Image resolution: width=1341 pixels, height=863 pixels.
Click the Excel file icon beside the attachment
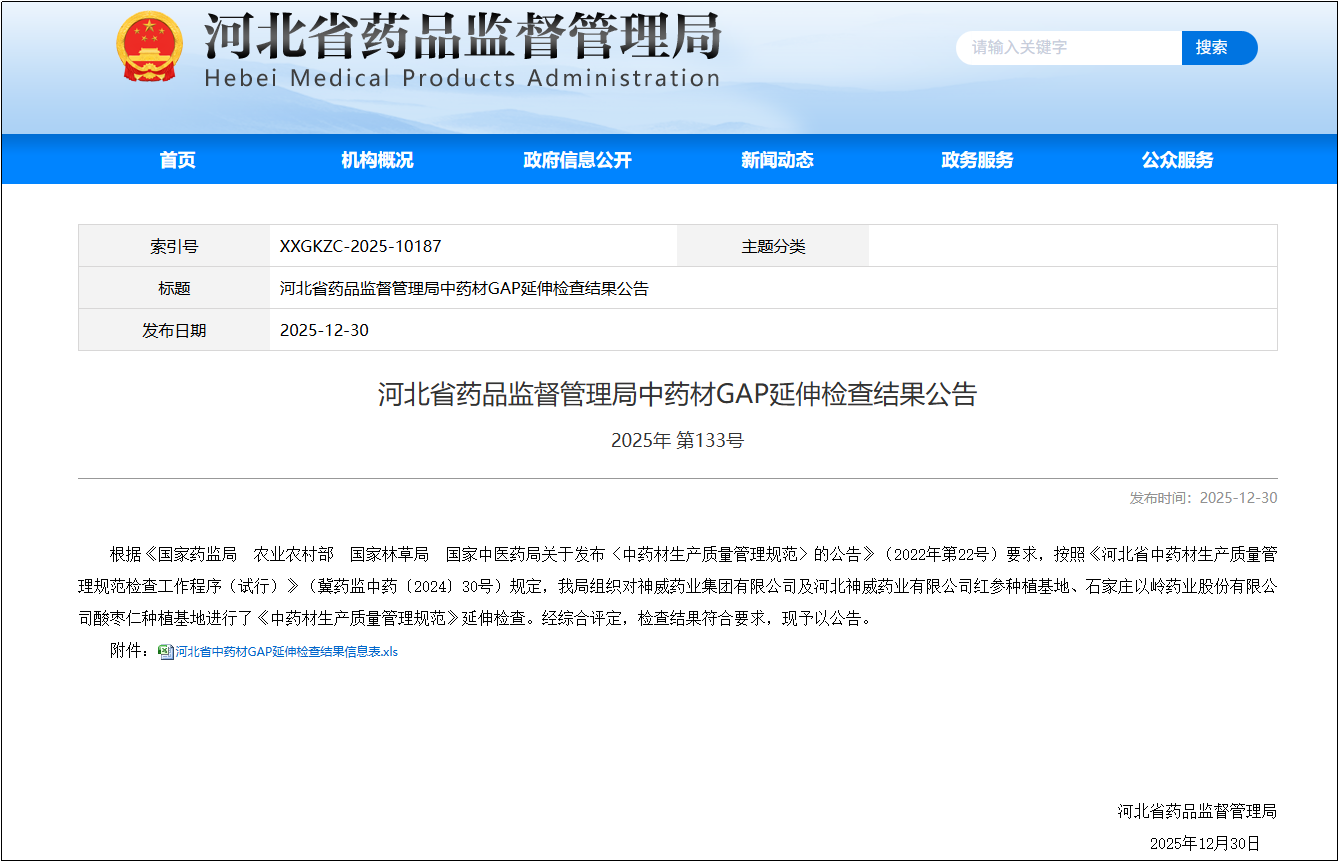(166, 652)
